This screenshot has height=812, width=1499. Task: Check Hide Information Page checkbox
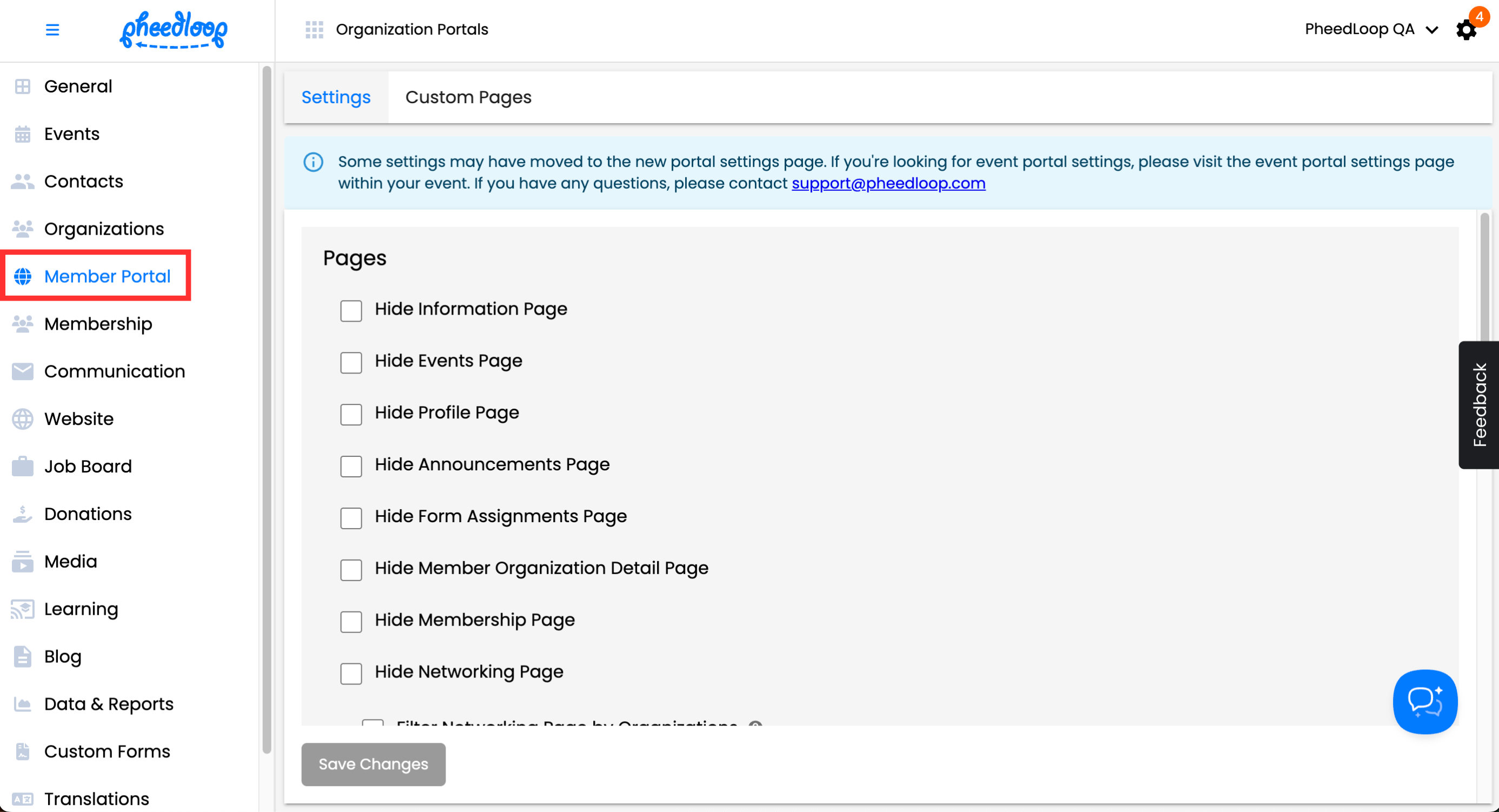(351, 311)
